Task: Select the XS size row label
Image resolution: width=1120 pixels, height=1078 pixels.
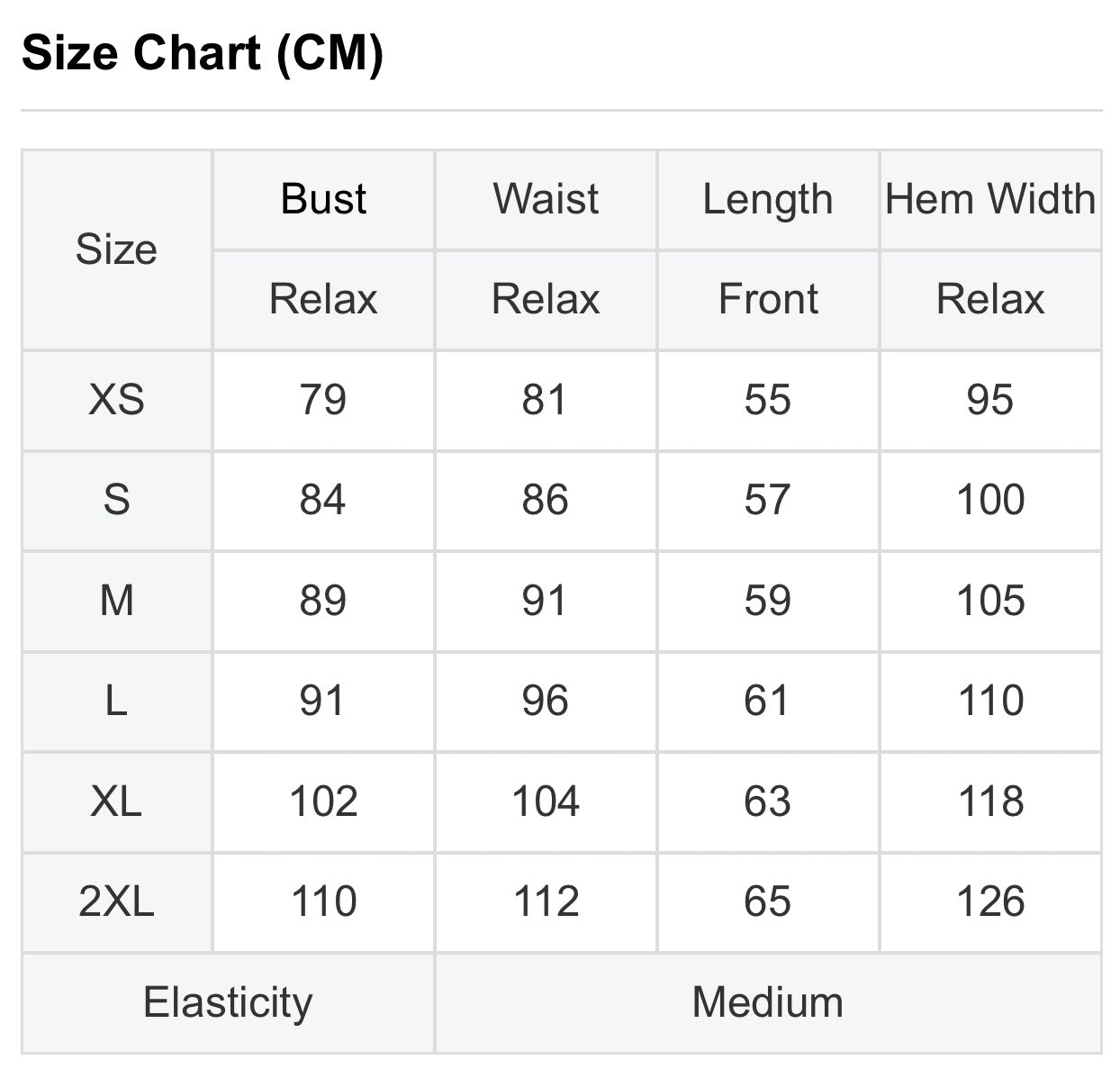Action: 116,400
